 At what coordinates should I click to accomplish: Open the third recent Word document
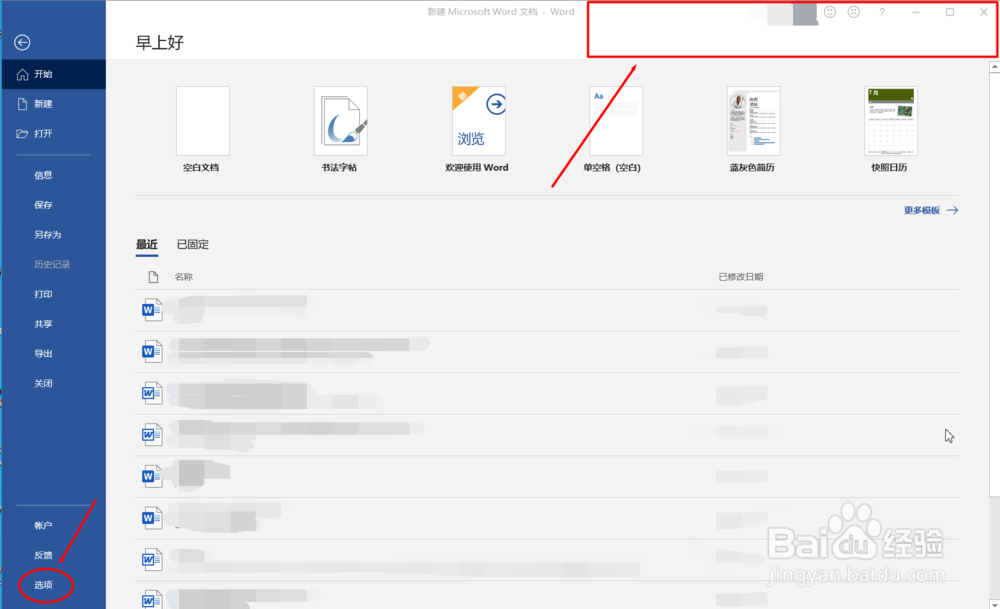[x=547, y=393]
